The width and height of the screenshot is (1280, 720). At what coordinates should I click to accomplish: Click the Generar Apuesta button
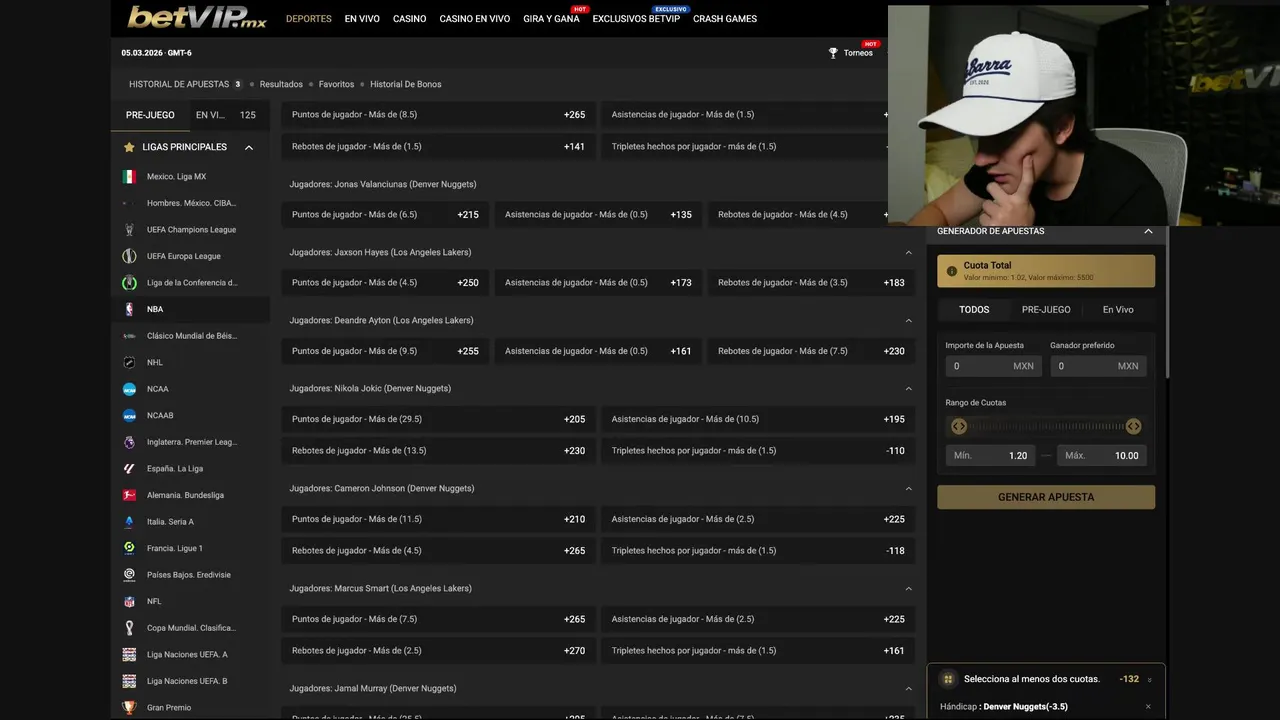(1046, 497)
